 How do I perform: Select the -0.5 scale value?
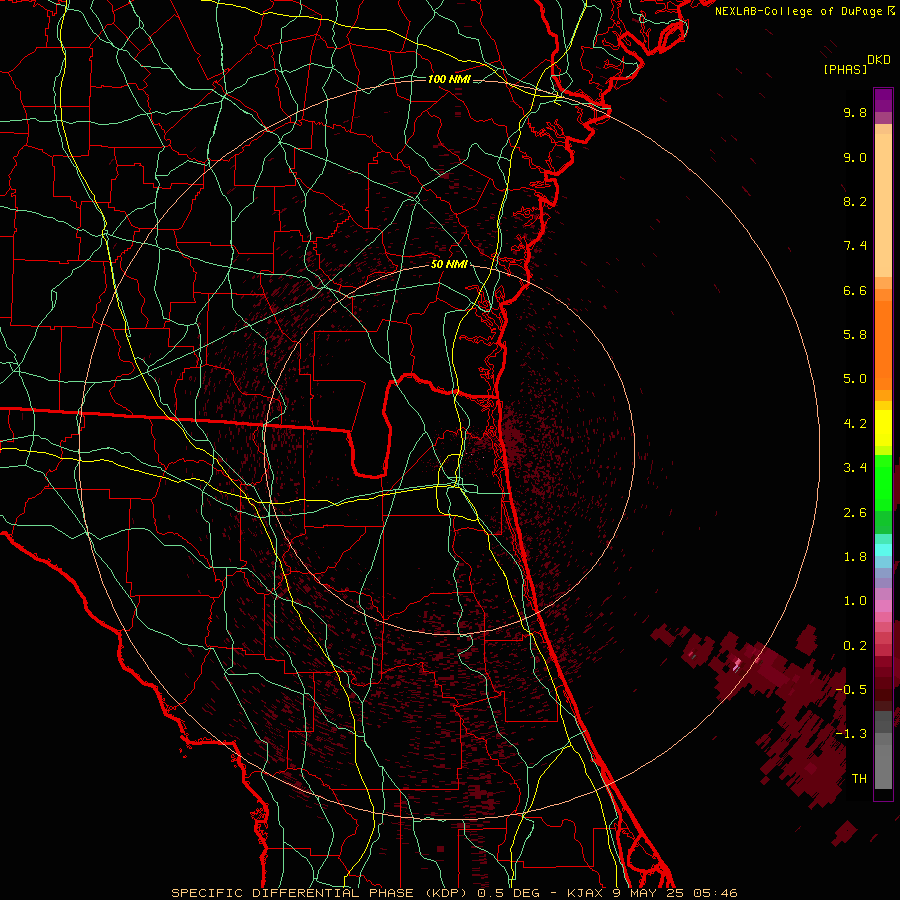851,690
